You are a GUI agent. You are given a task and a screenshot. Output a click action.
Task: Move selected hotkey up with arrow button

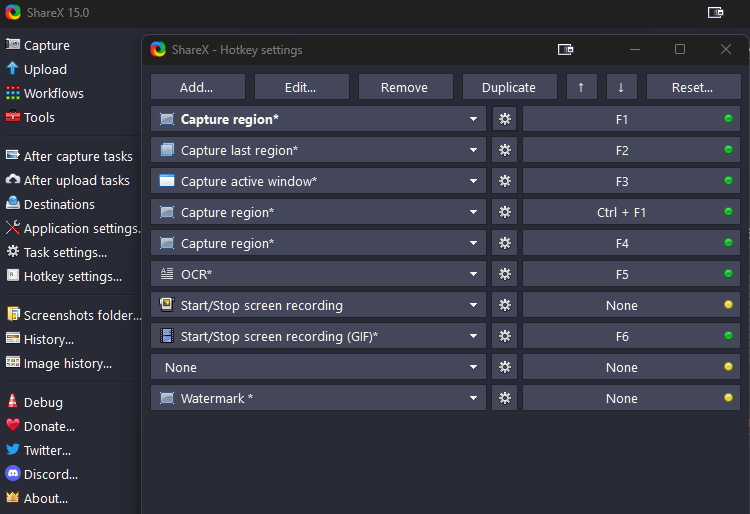point(581,87)
